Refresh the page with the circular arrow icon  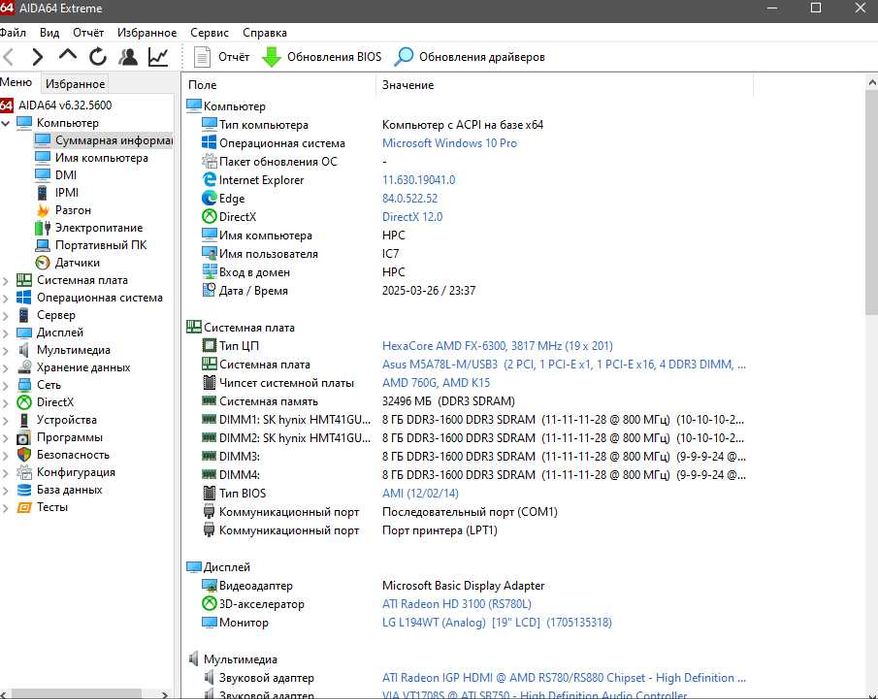tap(98, 57)
